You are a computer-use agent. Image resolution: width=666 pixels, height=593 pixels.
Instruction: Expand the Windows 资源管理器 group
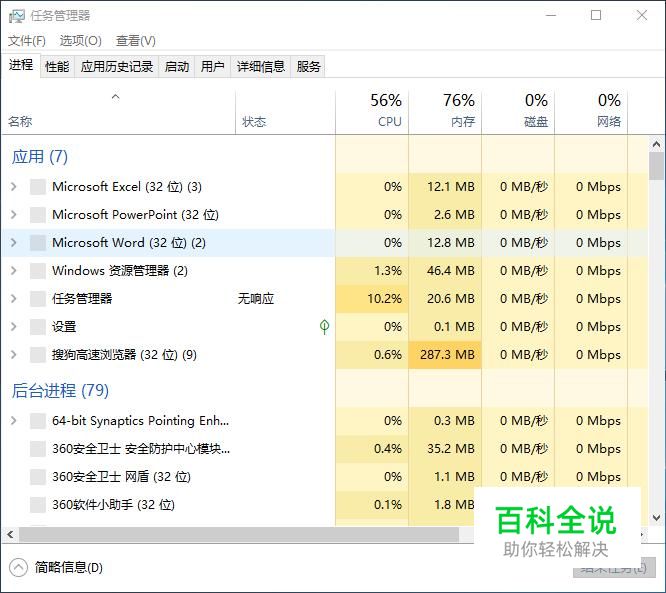(14, 271)
